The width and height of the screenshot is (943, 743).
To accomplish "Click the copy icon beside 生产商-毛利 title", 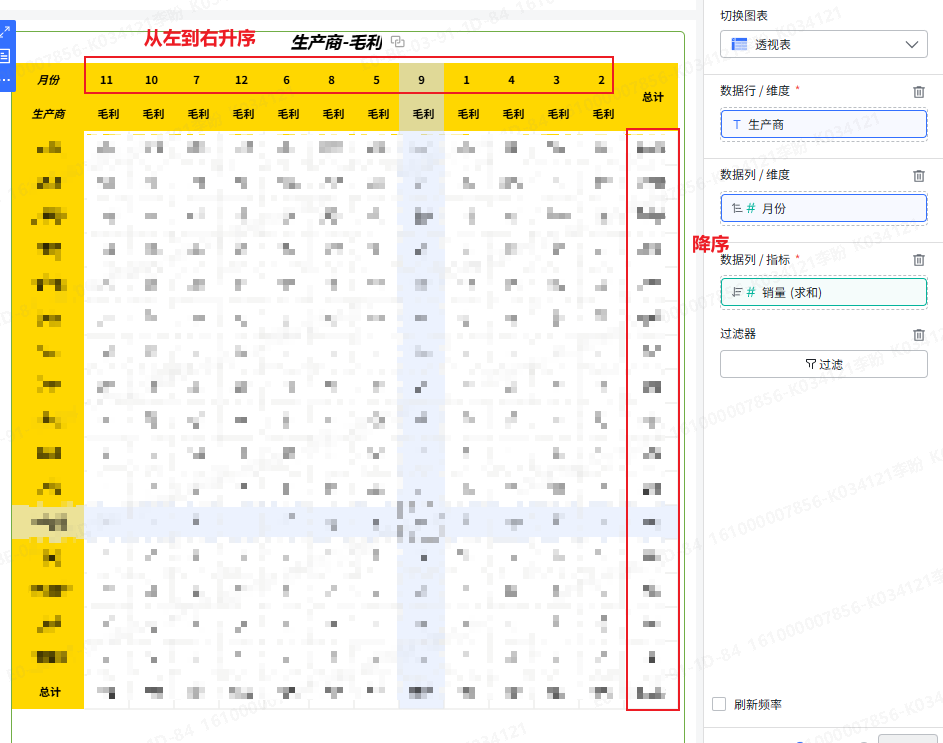I will click(398, 41).
